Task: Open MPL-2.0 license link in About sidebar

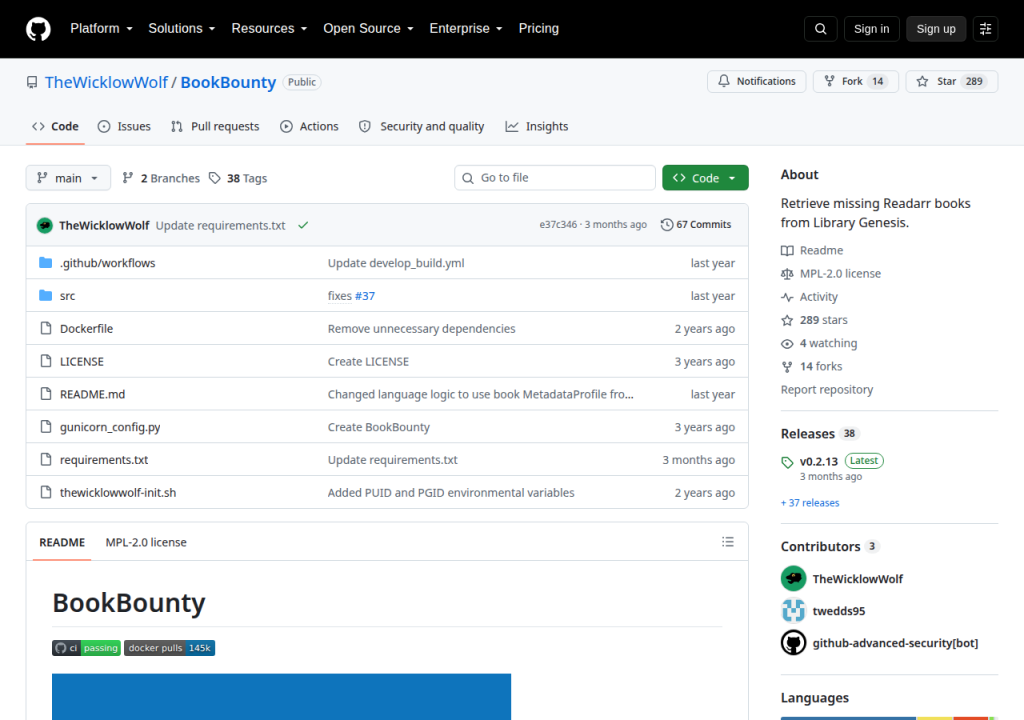Action: (831, 273)
